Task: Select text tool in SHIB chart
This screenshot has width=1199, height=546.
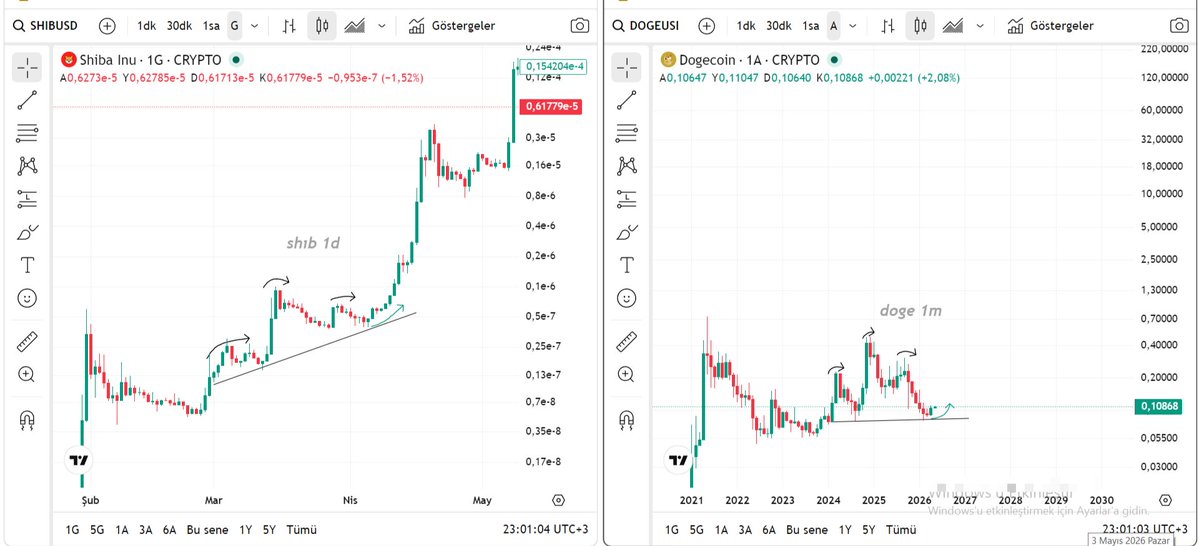Action: pyautogui.click(x=28, y=265)
